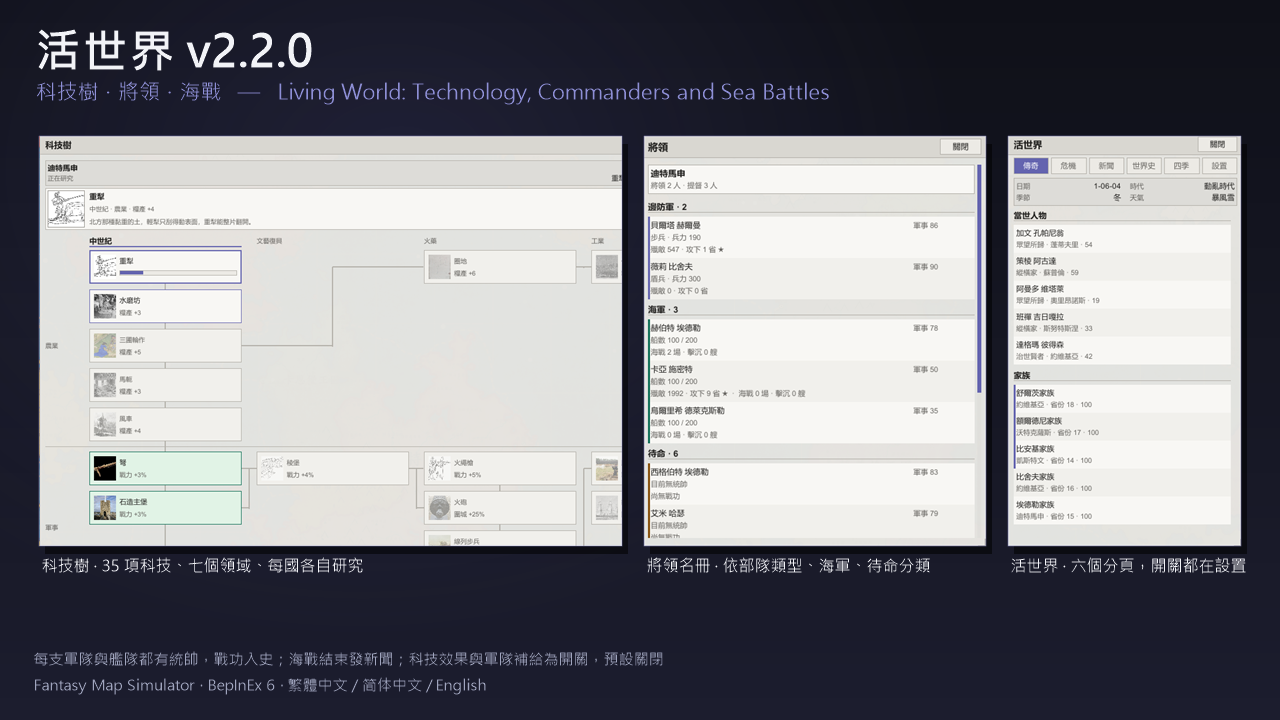This screenshot has width=1280, height=720.
Task: Click the 弩 crossbow tech icon
Action: click(x=105, y=468)
